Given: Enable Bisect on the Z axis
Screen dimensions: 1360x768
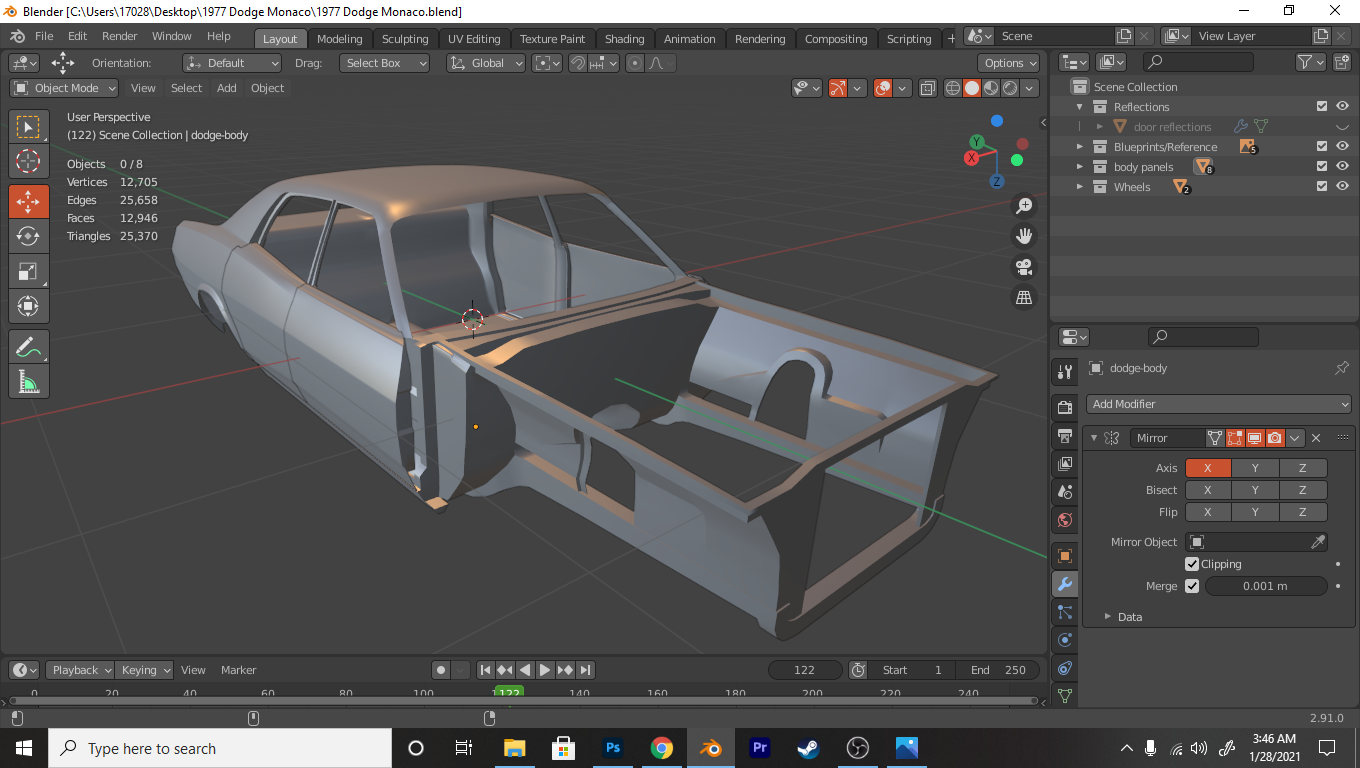Looking at the screenshot, I should click(1303, 490).
